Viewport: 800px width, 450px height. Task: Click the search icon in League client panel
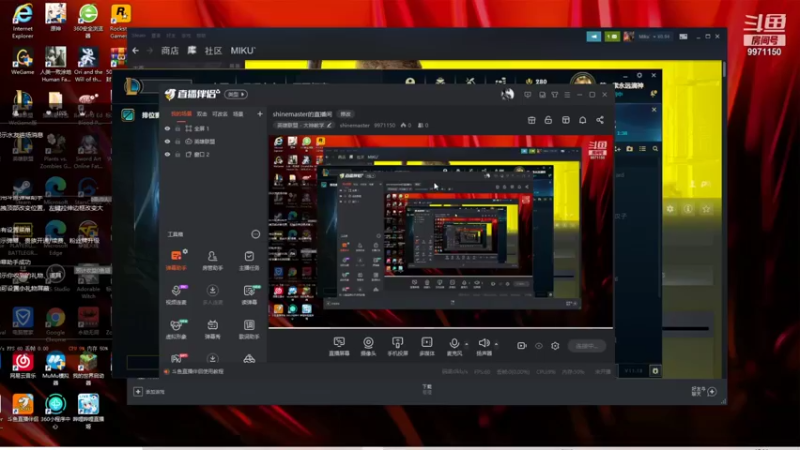click(655, 149)
